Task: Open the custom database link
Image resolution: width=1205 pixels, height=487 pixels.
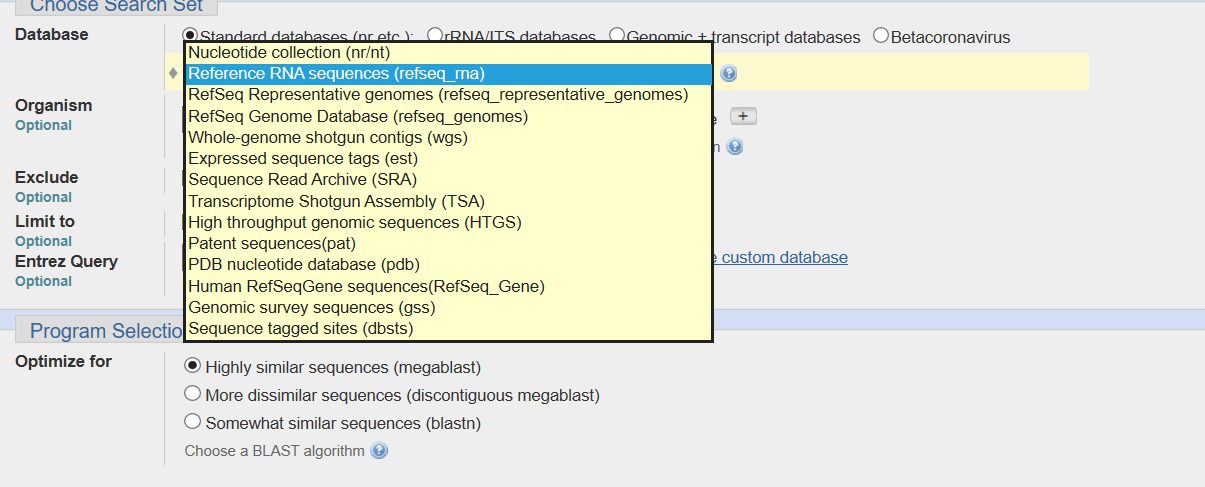Action: coord(784,257)
